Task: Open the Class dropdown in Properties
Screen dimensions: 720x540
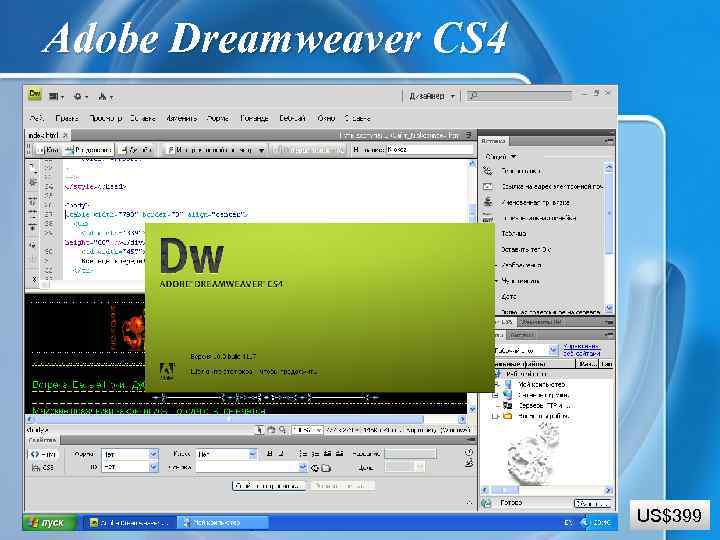Action: point(226,454)
